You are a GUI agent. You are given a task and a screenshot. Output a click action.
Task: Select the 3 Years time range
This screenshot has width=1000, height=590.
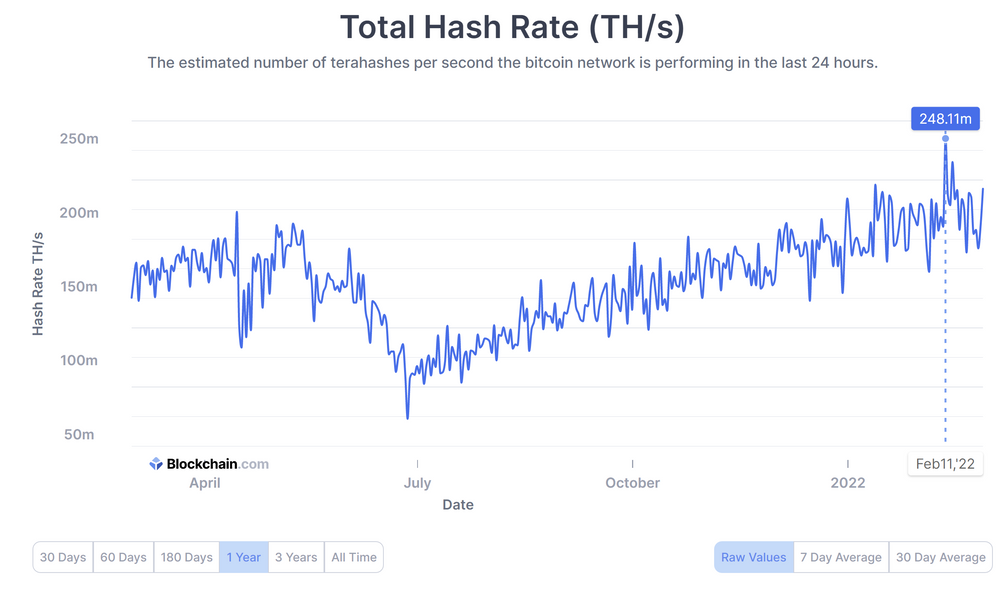pyautogui.click(x=296, y=557)
